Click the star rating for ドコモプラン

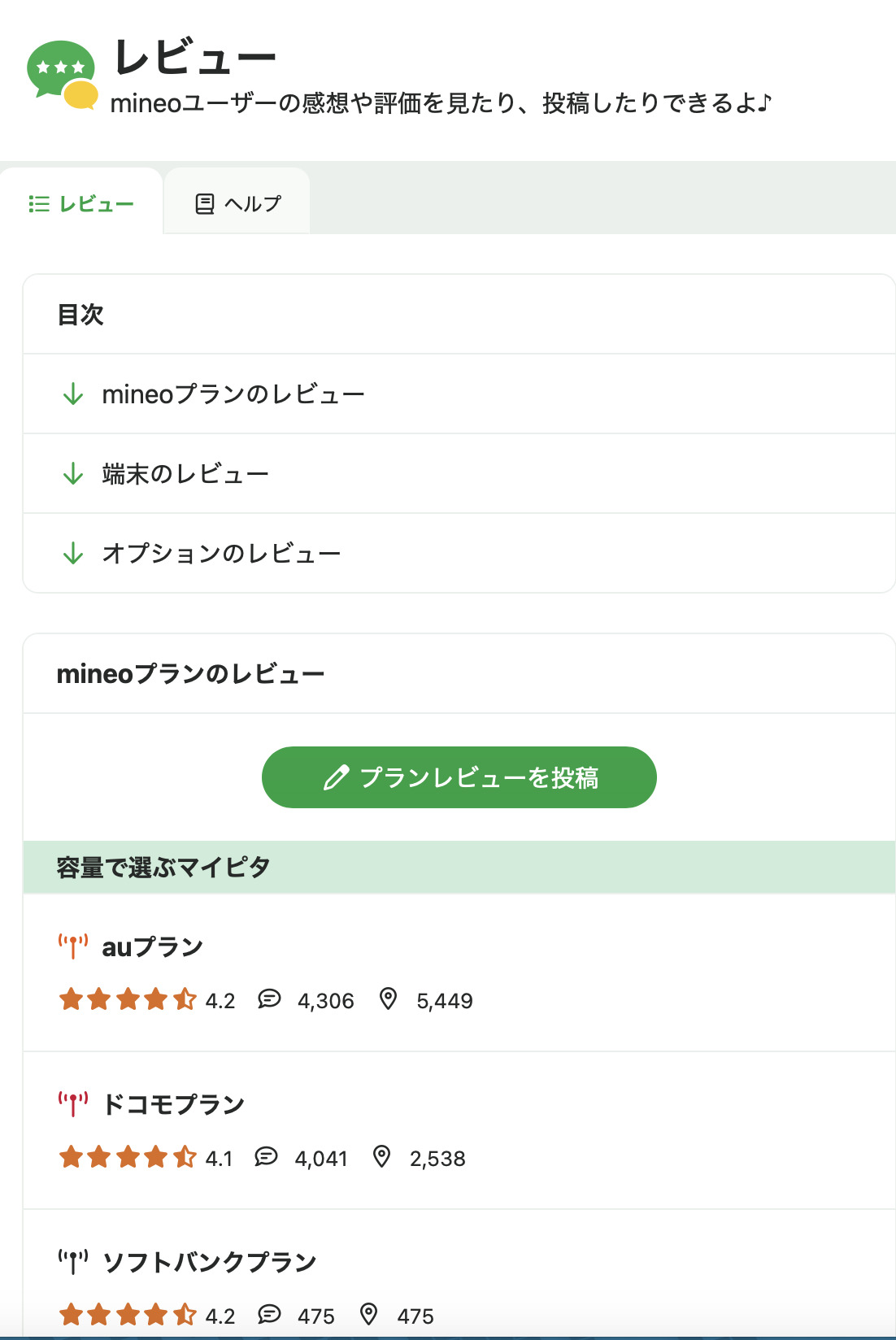(128, 1157)
